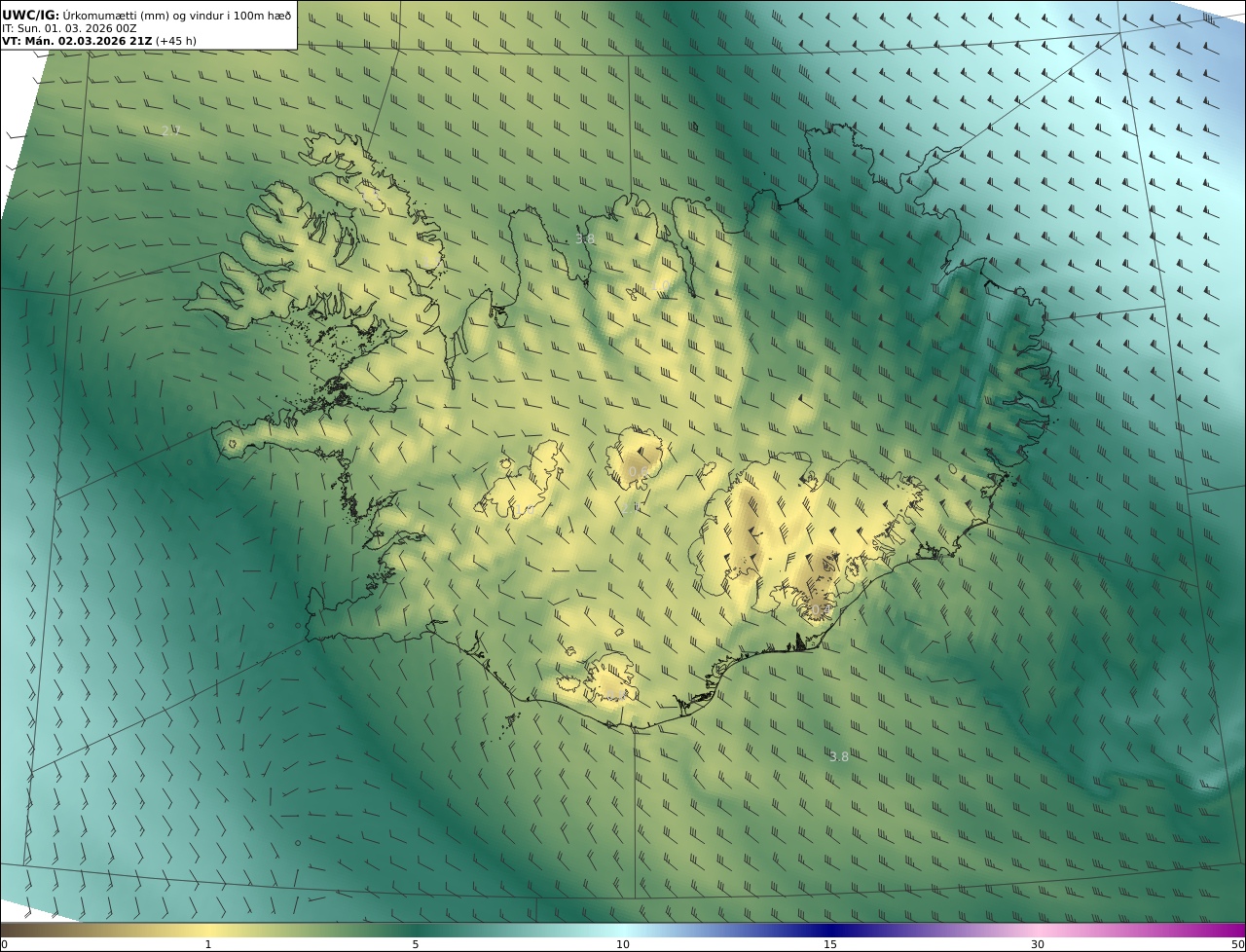Click the 'IT: Sun. 01. 03. 2026 00Z' line

pos(69,28)
